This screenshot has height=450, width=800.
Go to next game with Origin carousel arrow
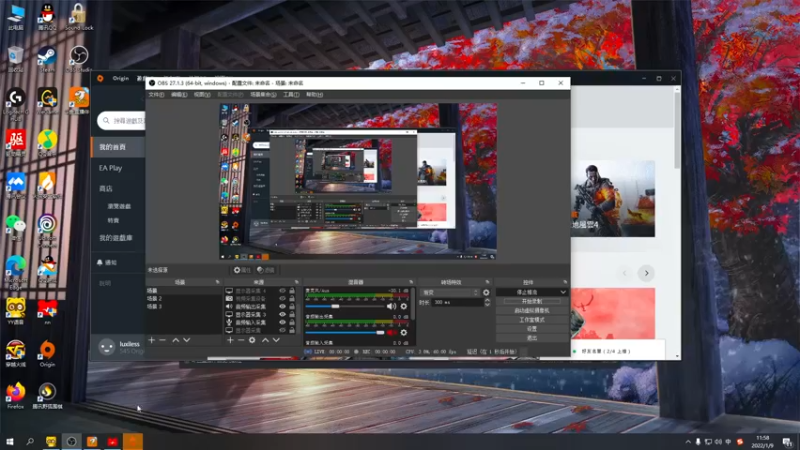646,273
